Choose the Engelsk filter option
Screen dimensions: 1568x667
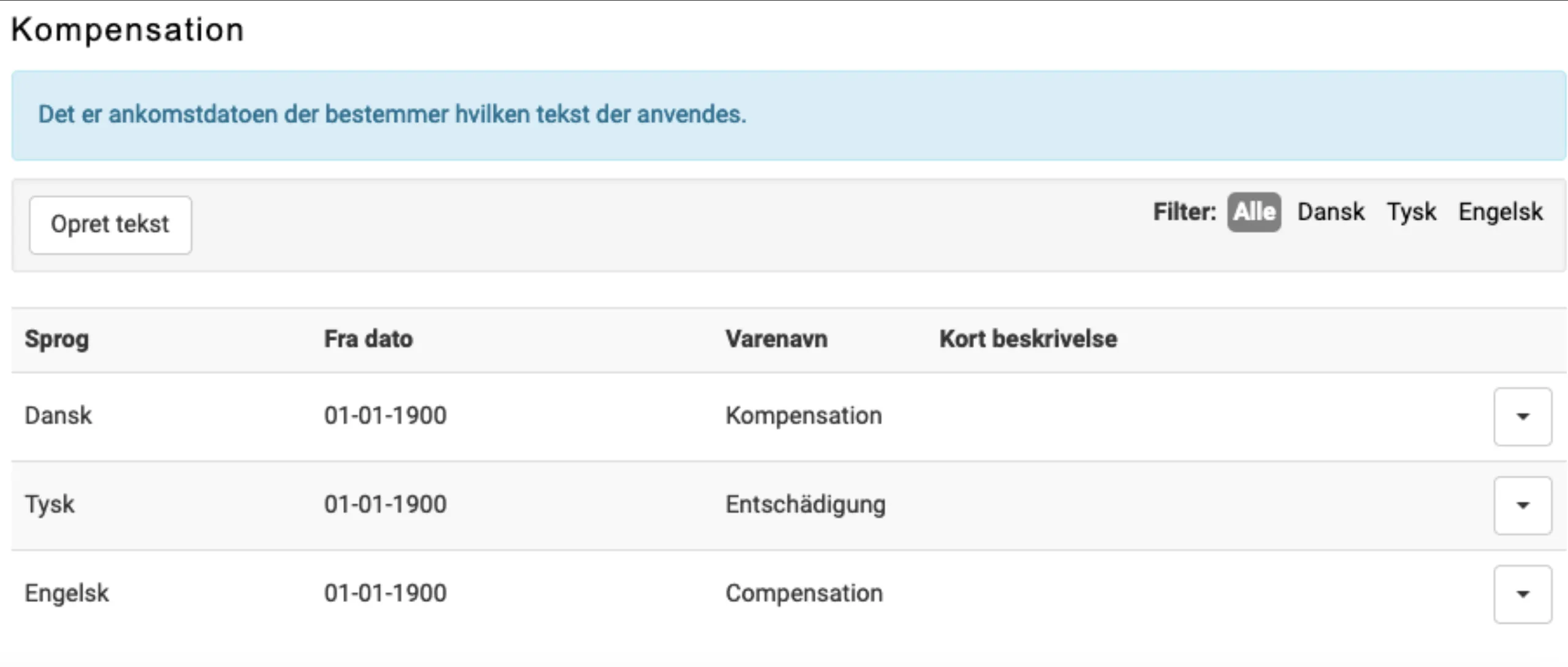click(1500, 212)
